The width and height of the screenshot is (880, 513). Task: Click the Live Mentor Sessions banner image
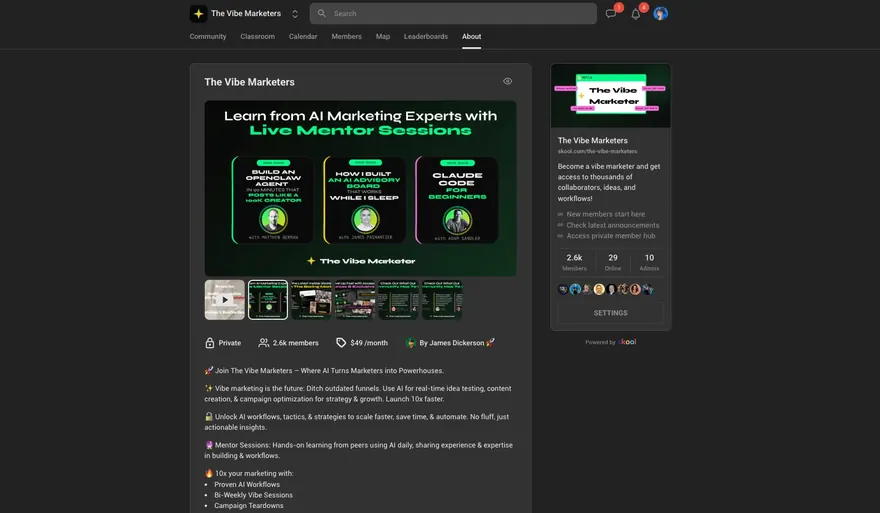[360, 188]
